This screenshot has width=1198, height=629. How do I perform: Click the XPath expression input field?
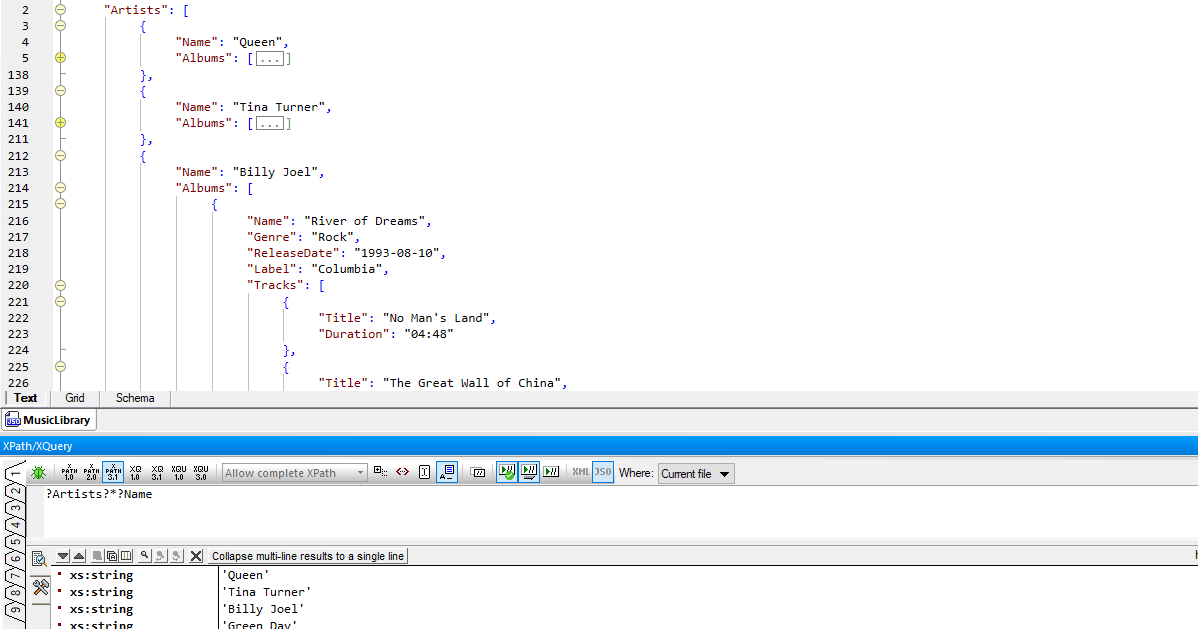(600, 510)
